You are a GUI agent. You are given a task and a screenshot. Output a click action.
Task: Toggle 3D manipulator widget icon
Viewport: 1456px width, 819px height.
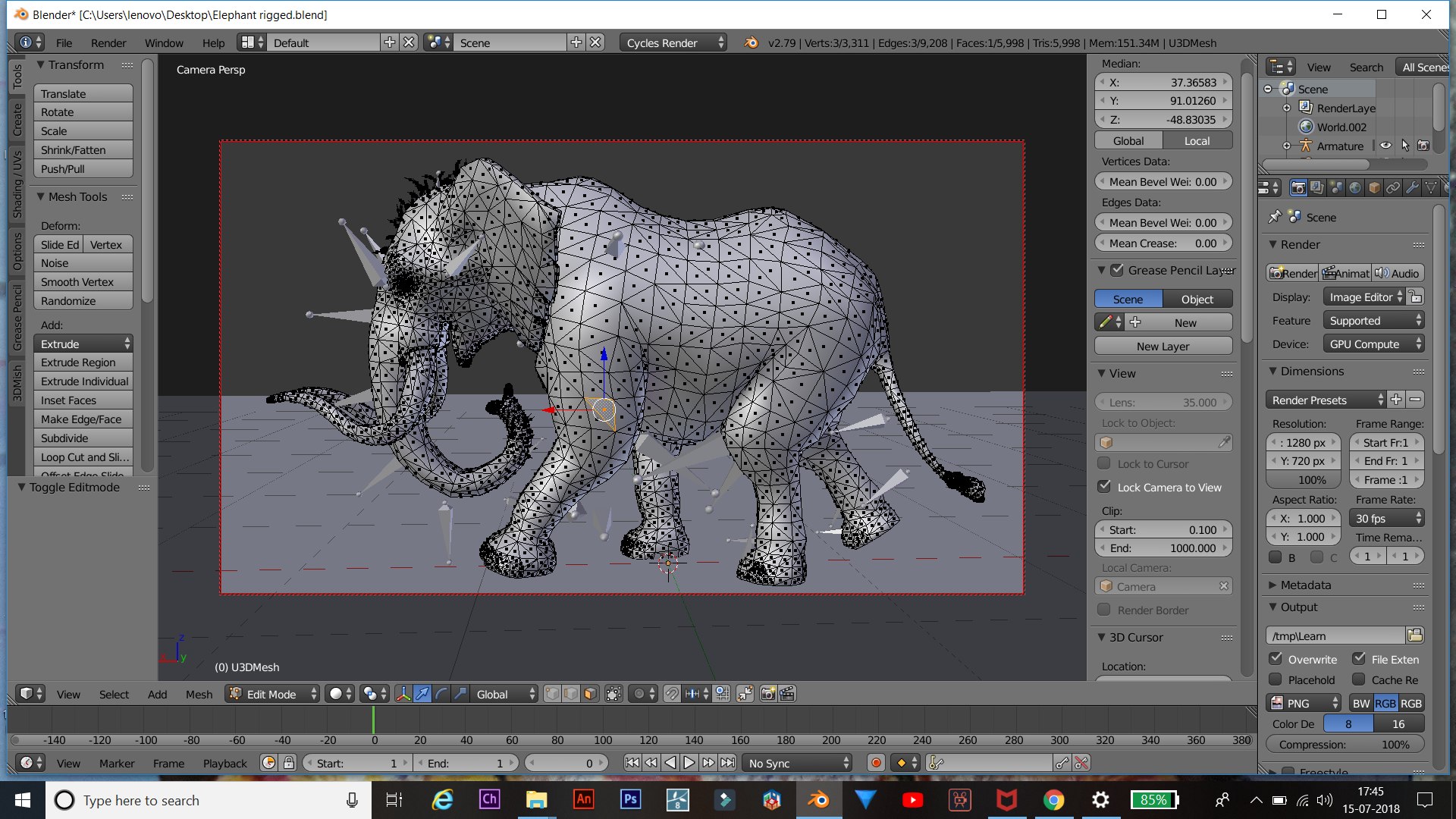coord(403,694)
